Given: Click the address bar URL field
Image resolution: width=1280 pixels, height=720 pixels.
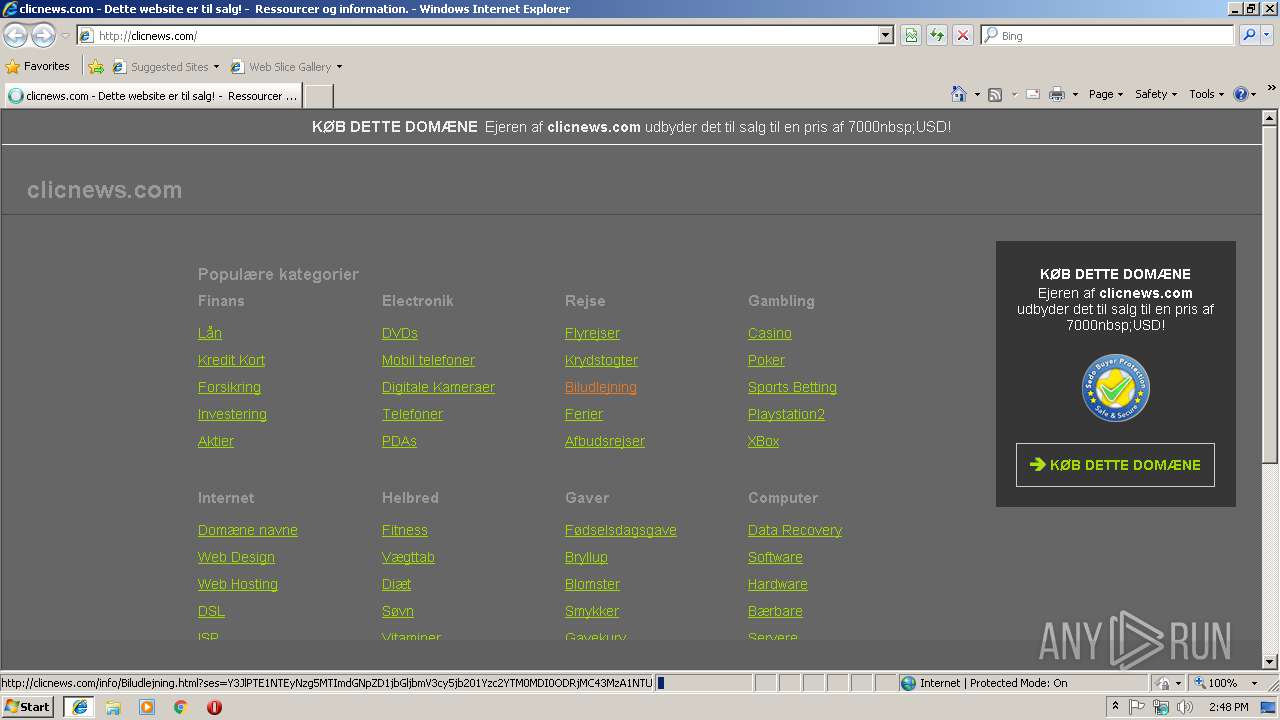Looking at the screenshot, I should tap(486, 35).
